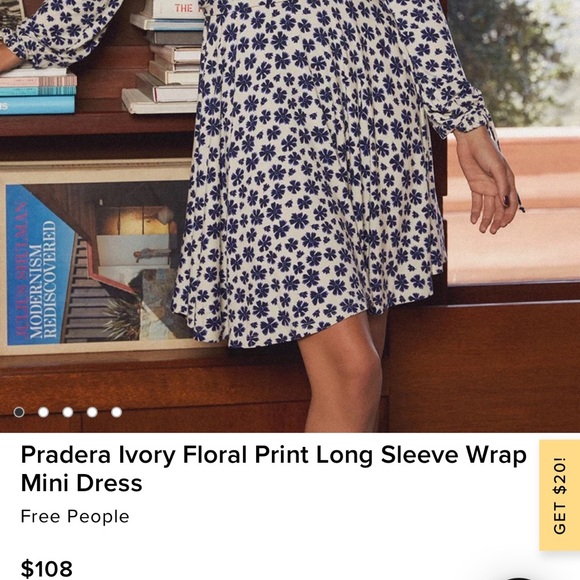Screen dimensions: 580x580
Task: Open the Free People brand link
Action: coord(75,516)
